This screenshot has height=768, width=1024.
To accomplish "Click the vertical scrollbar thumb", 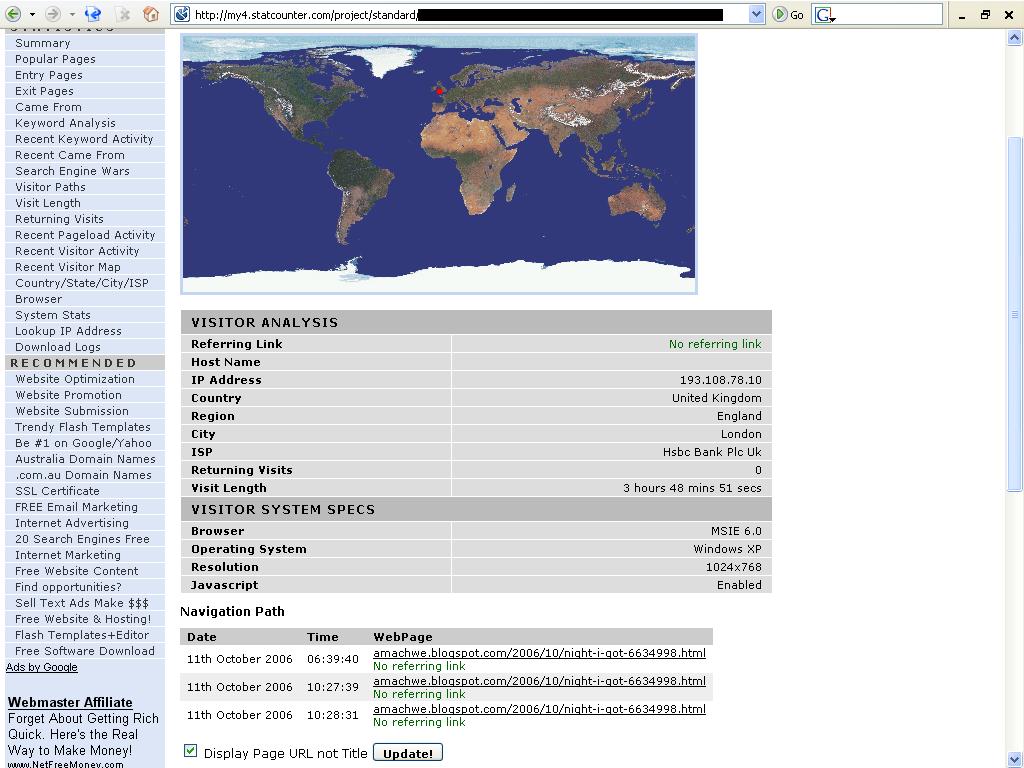I will pos(1014,313).
